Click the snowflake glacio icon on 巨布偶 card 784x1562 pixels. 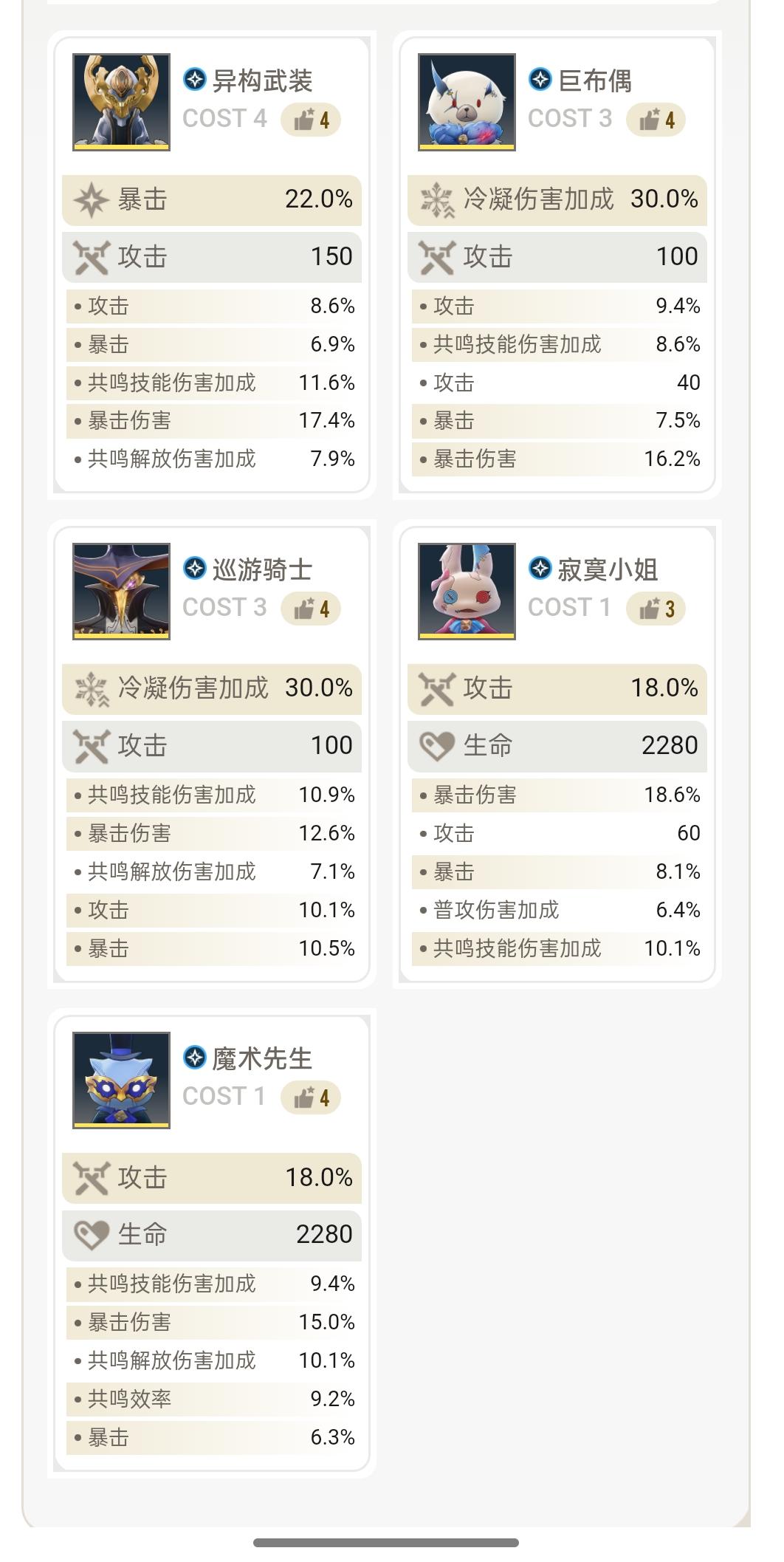pyautogui.click(x=437, y=199)
